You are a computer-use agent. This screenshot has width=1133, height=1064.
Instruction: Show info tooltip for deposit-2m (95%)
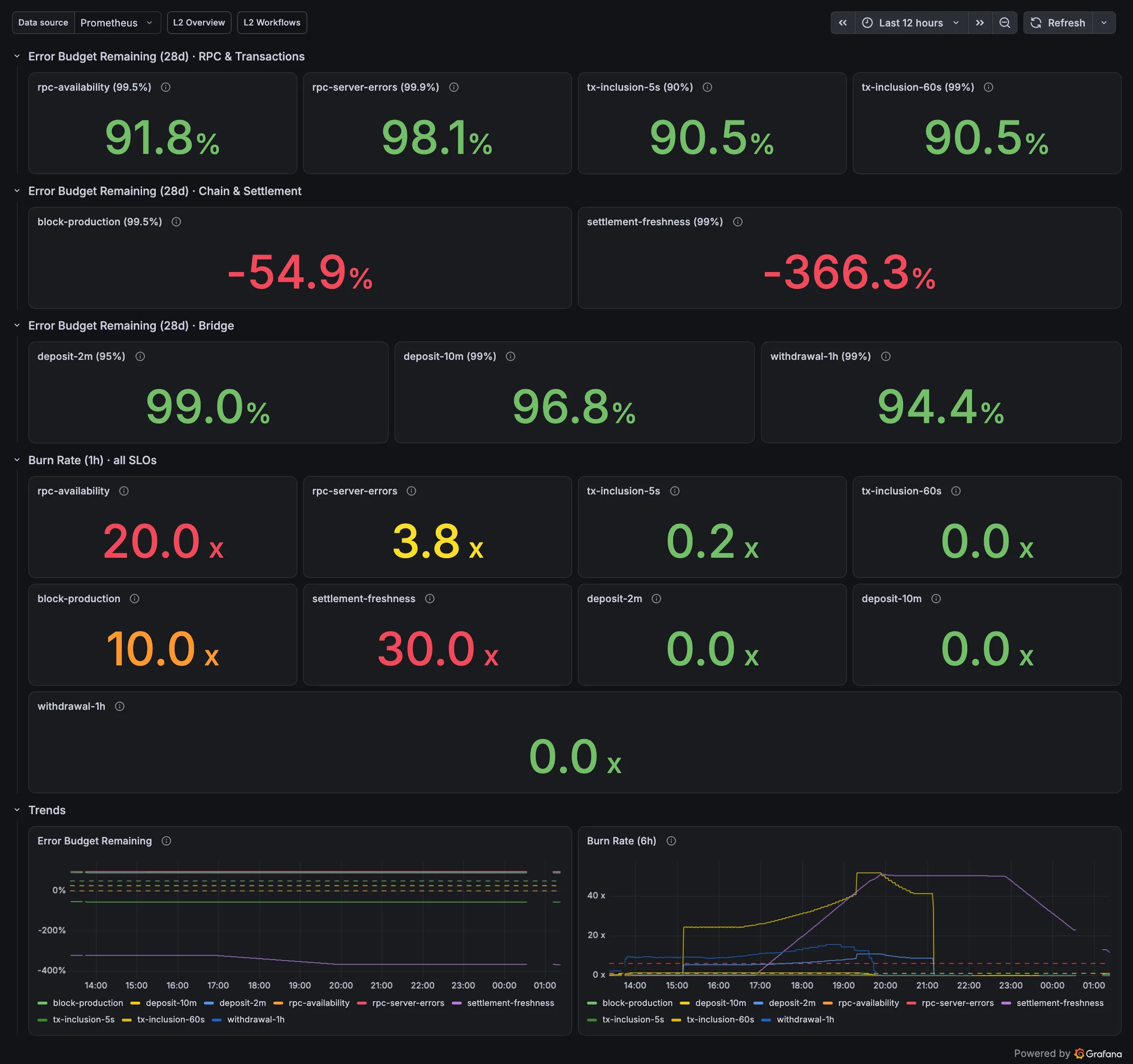[x=140, y=357]
